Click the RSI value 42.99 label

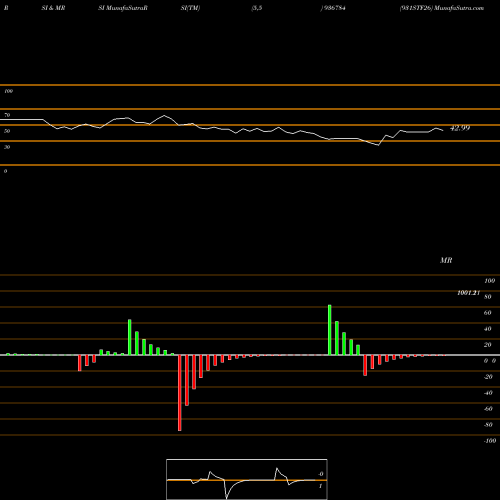[x=460, y=128]
